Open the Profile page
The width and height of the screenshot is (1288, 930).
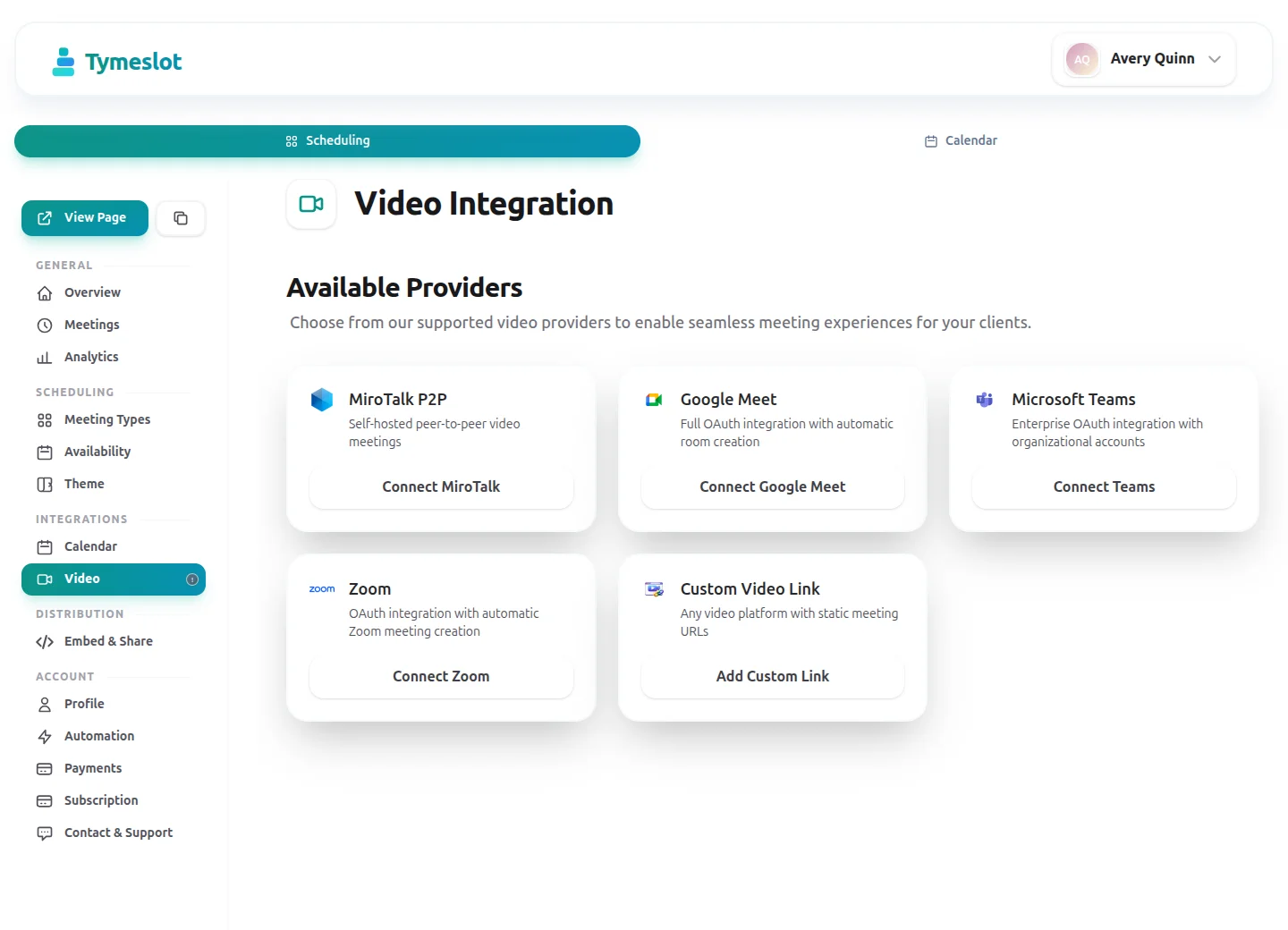click(x=114, y=704)
